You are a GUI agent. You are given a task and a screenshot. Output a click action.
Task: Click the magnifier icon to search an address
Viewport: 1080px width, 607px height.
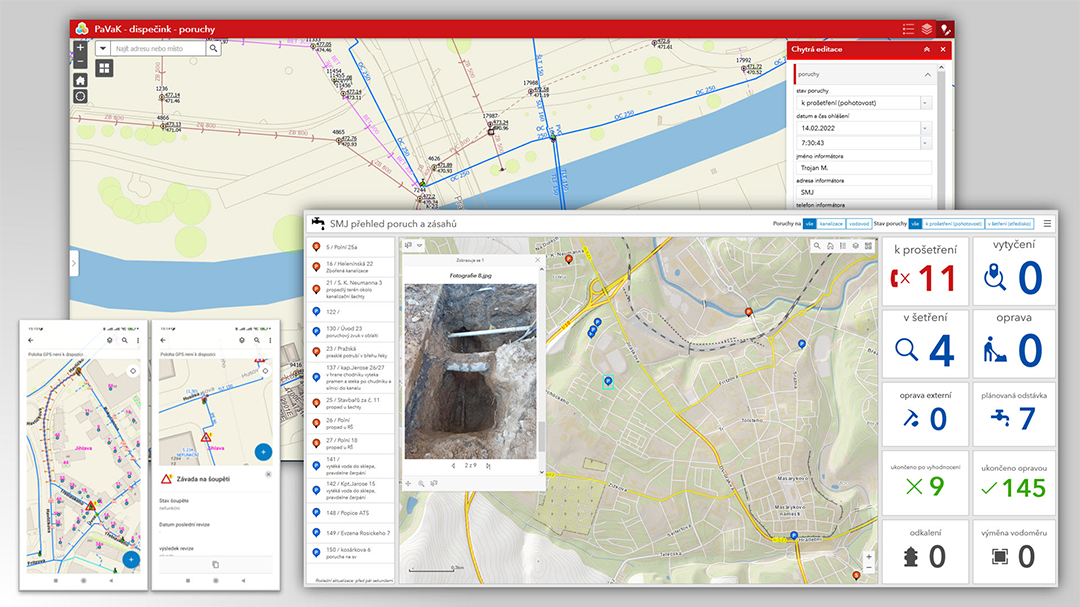213,47
